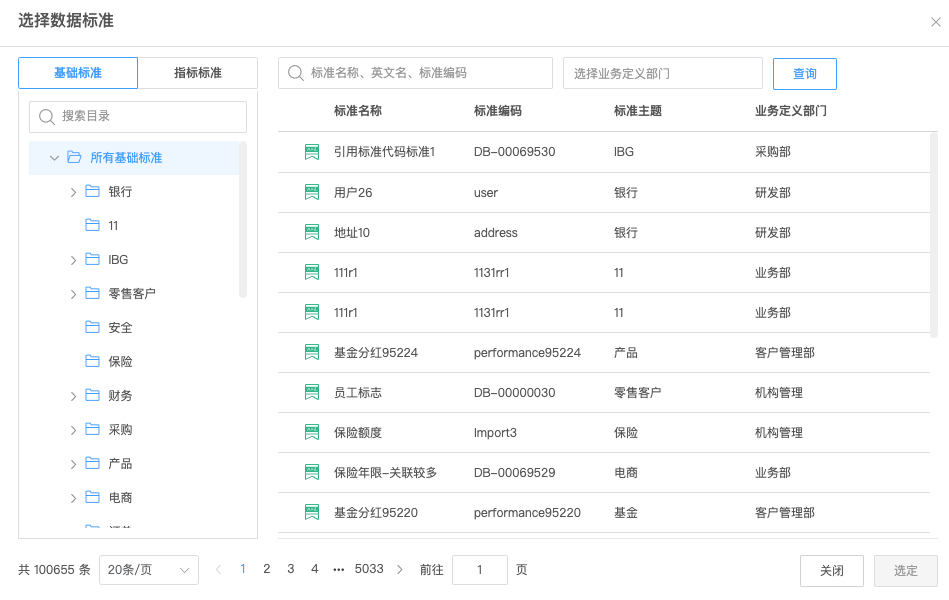Click the search icon in 搜索目录 box
949x600 pixels.
click(47, 116)
